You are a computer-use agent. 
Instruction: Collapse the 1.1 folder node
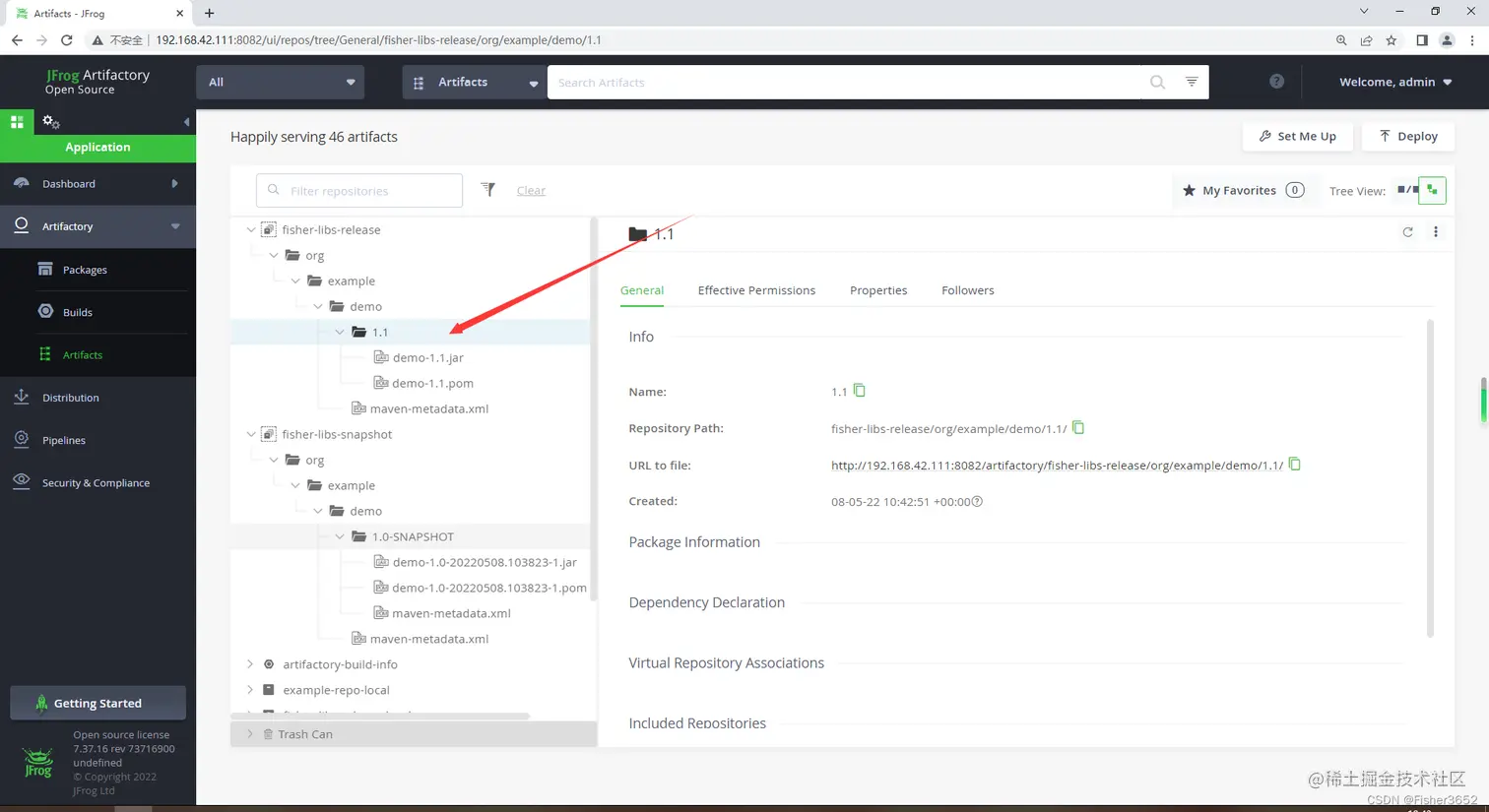pos(340,332)
